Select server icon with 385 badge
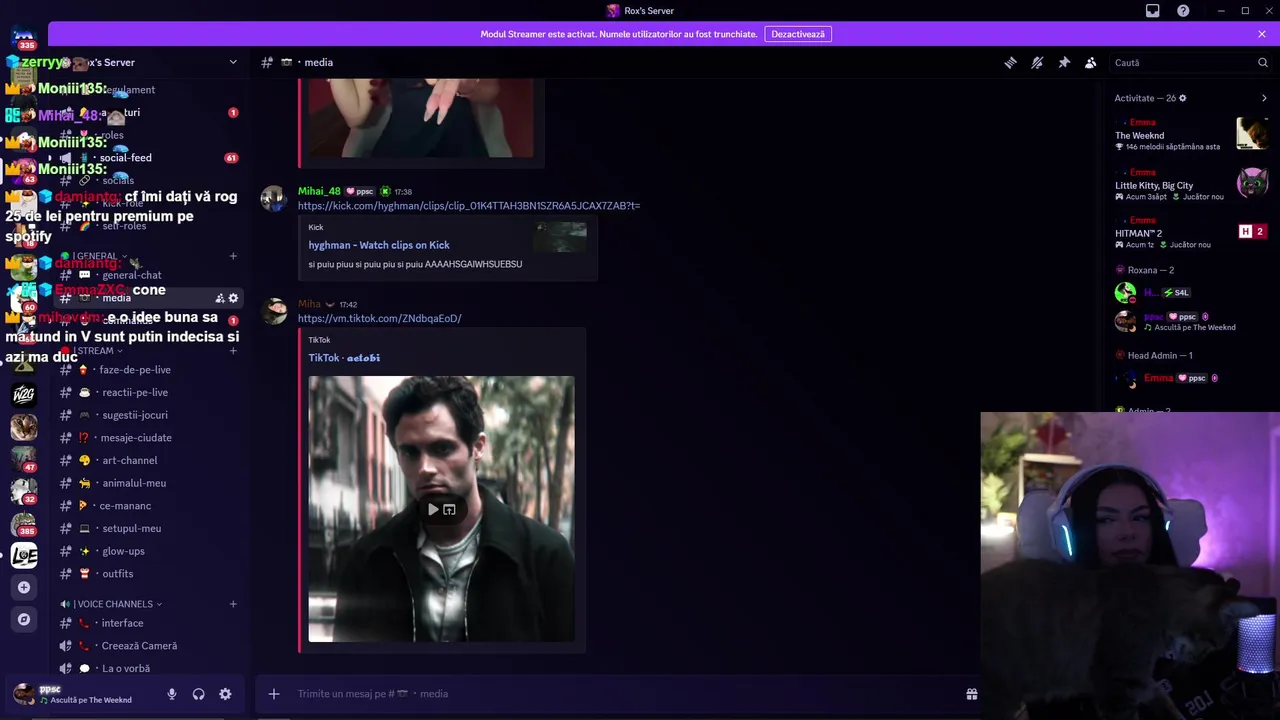The image size is (1280, 720). point(24,523)
